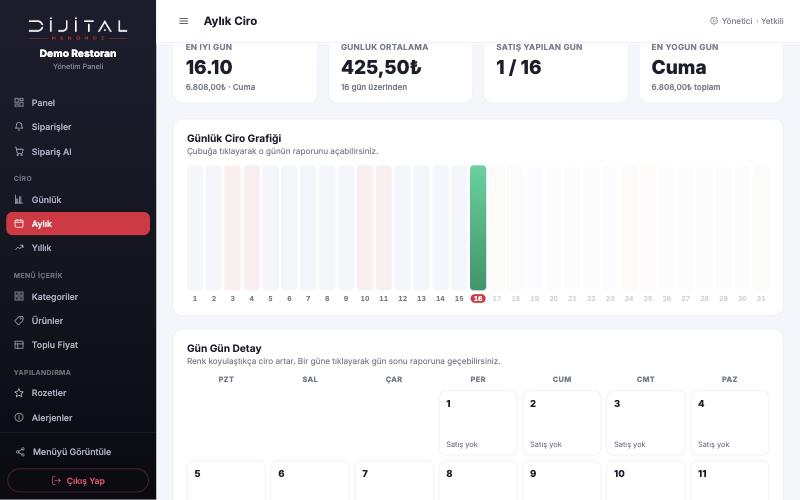Viewport: 800px width, 500px height.
Task: Open Rozetler star icon
Action: tap(19, 393)
